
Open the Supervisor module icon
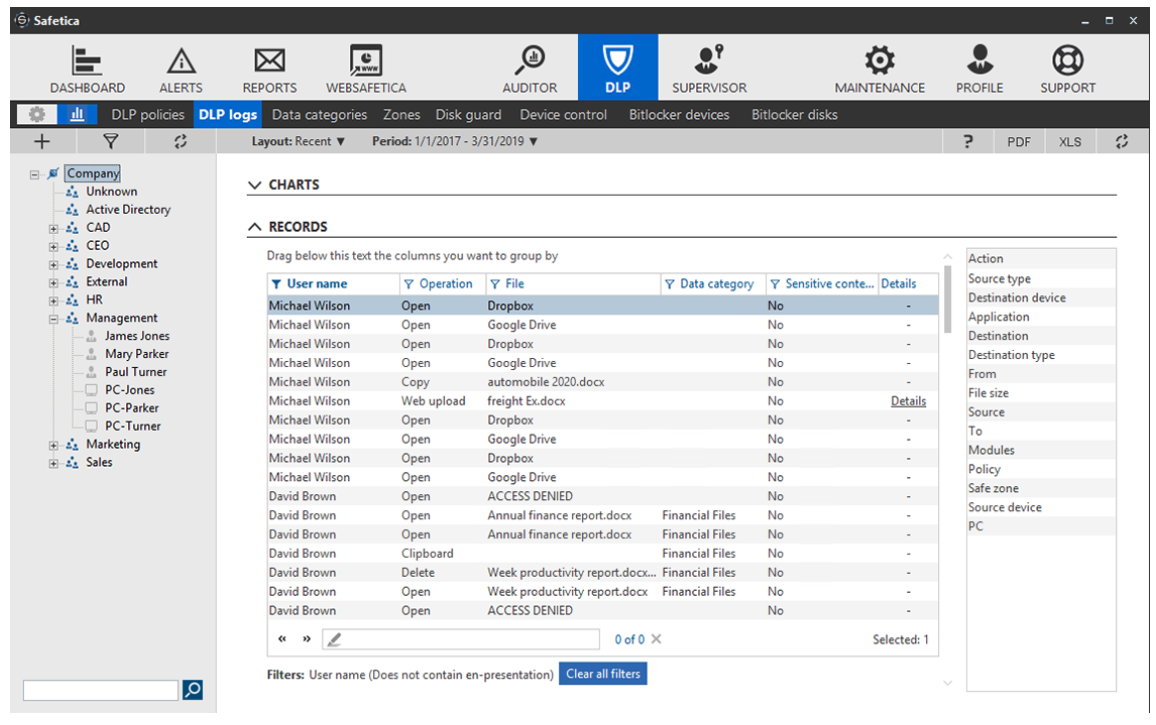(709, 62)
